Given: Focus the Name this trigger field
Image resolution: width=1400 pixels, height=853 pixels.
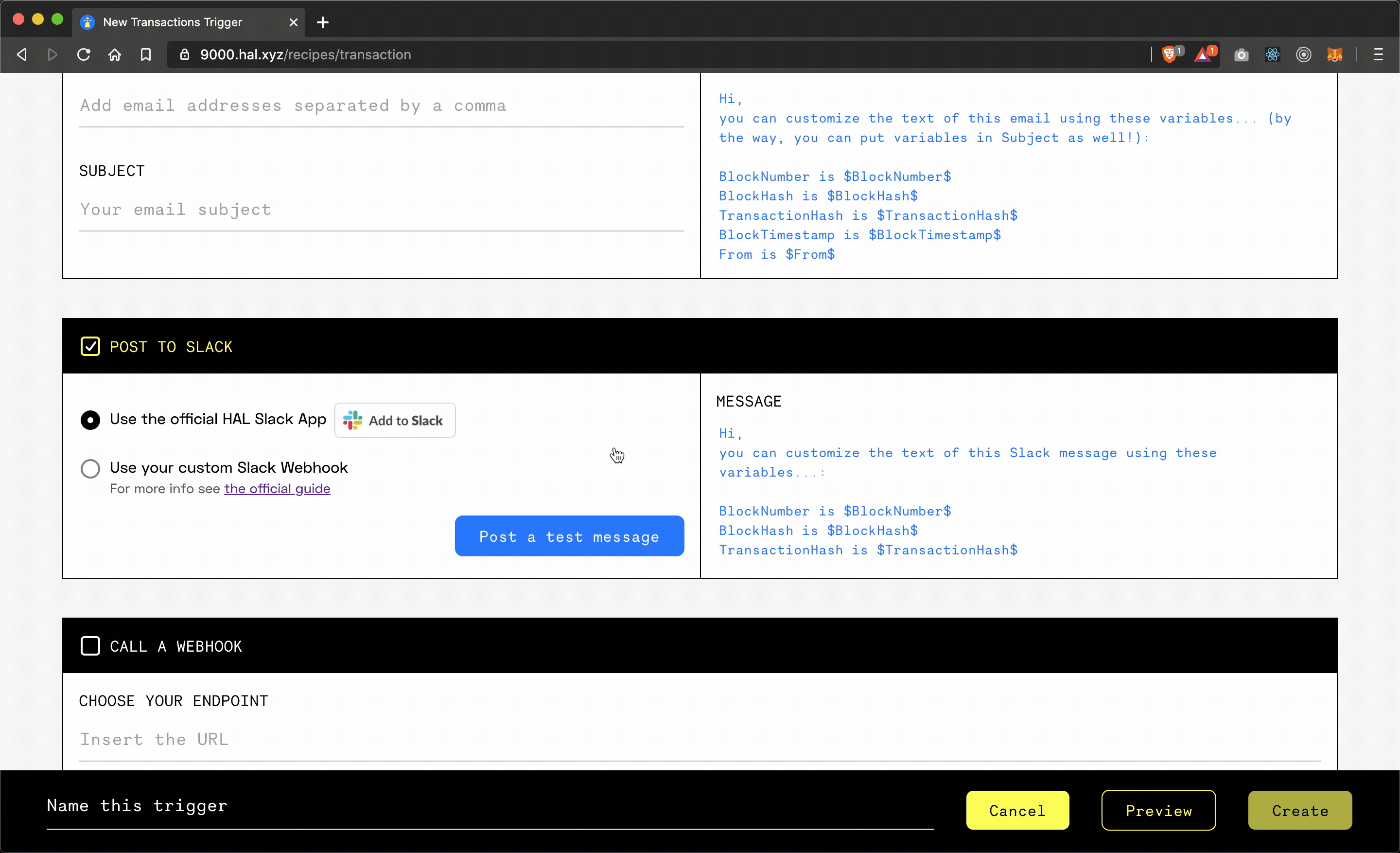Looking at the screenshot, I should coord(490,806).
